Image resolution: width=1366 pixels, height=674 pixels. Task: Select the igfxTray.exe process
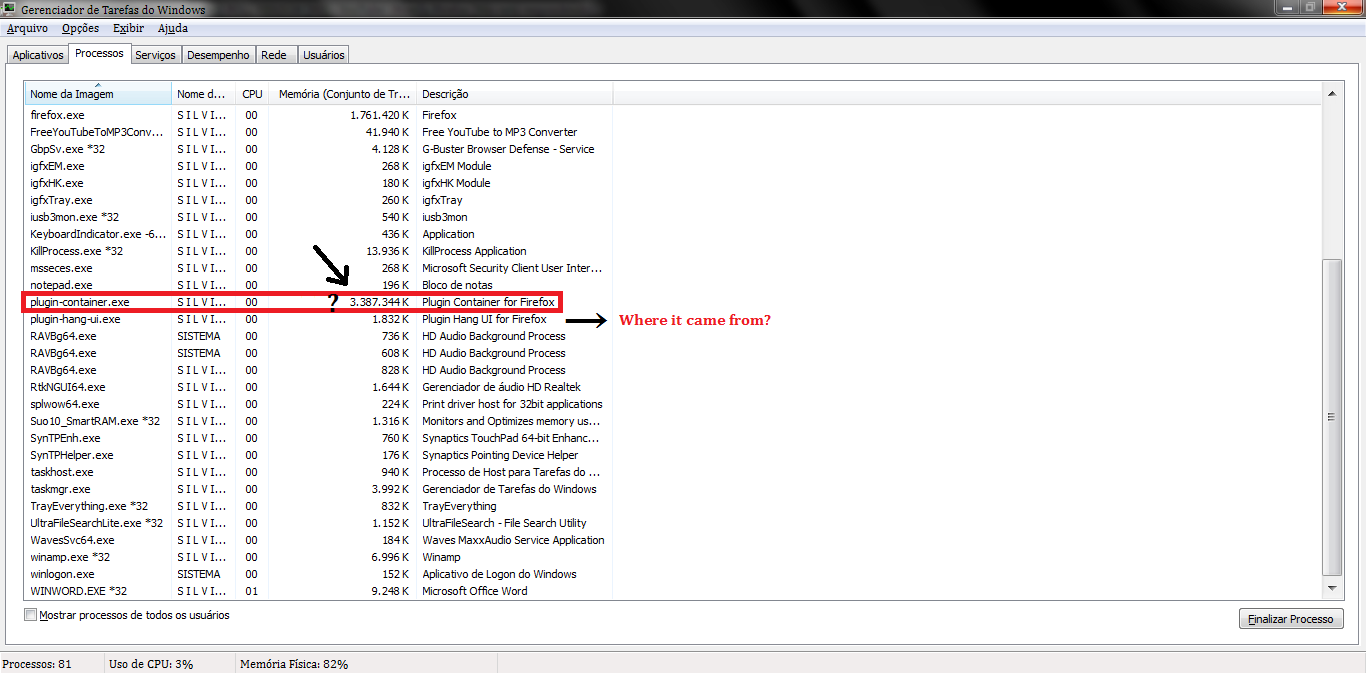tap(319, 200)
